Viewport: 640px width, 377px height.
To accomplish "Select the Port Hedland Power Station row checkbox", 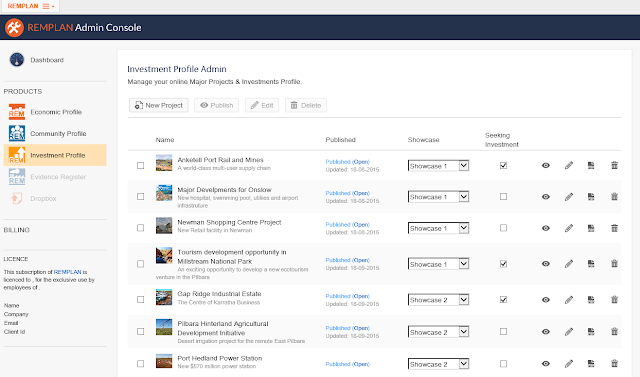I will 140,364.
